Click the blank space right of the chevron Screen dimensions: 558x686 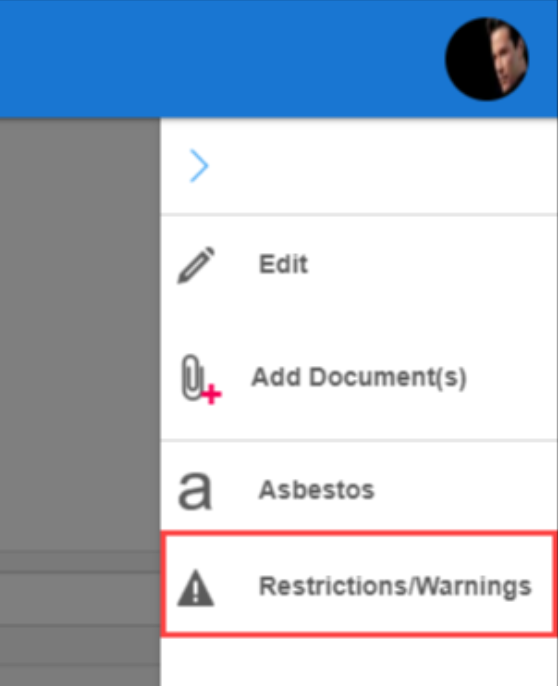pyautogui.click(x=383, y=166)
